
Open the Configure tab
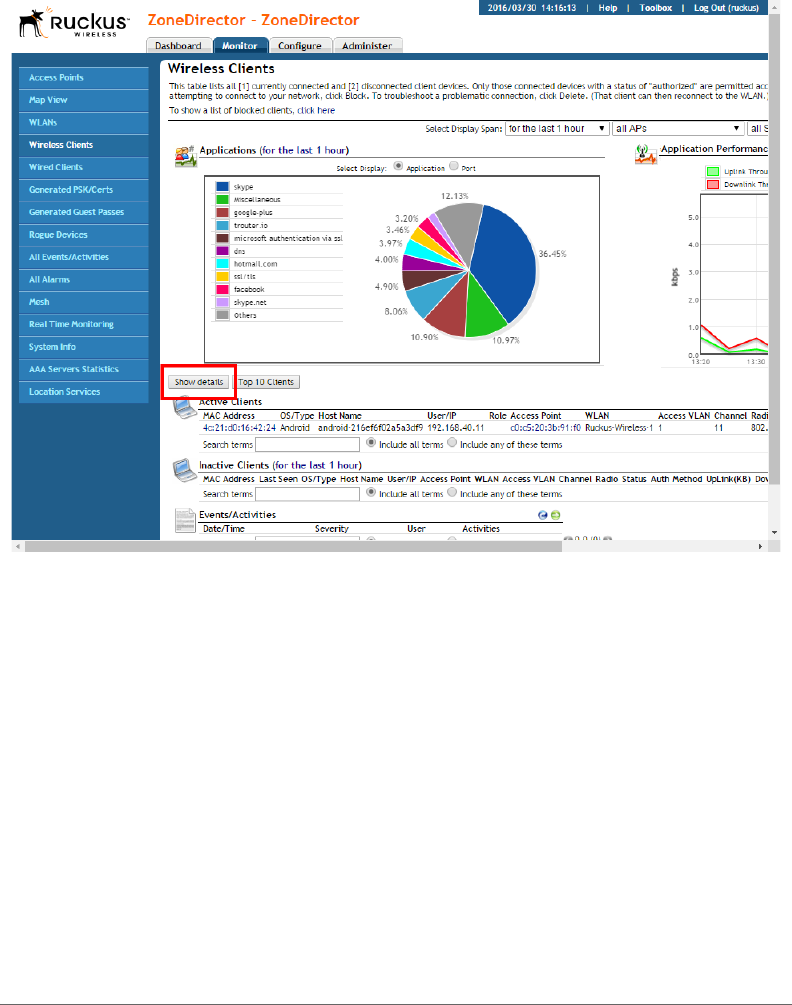click(x=300, y=46)
